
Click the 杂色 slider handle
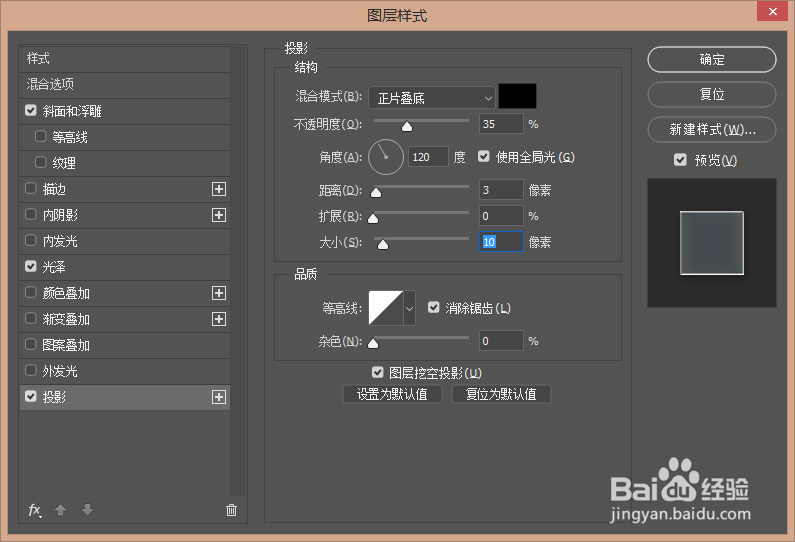point(373,344)
